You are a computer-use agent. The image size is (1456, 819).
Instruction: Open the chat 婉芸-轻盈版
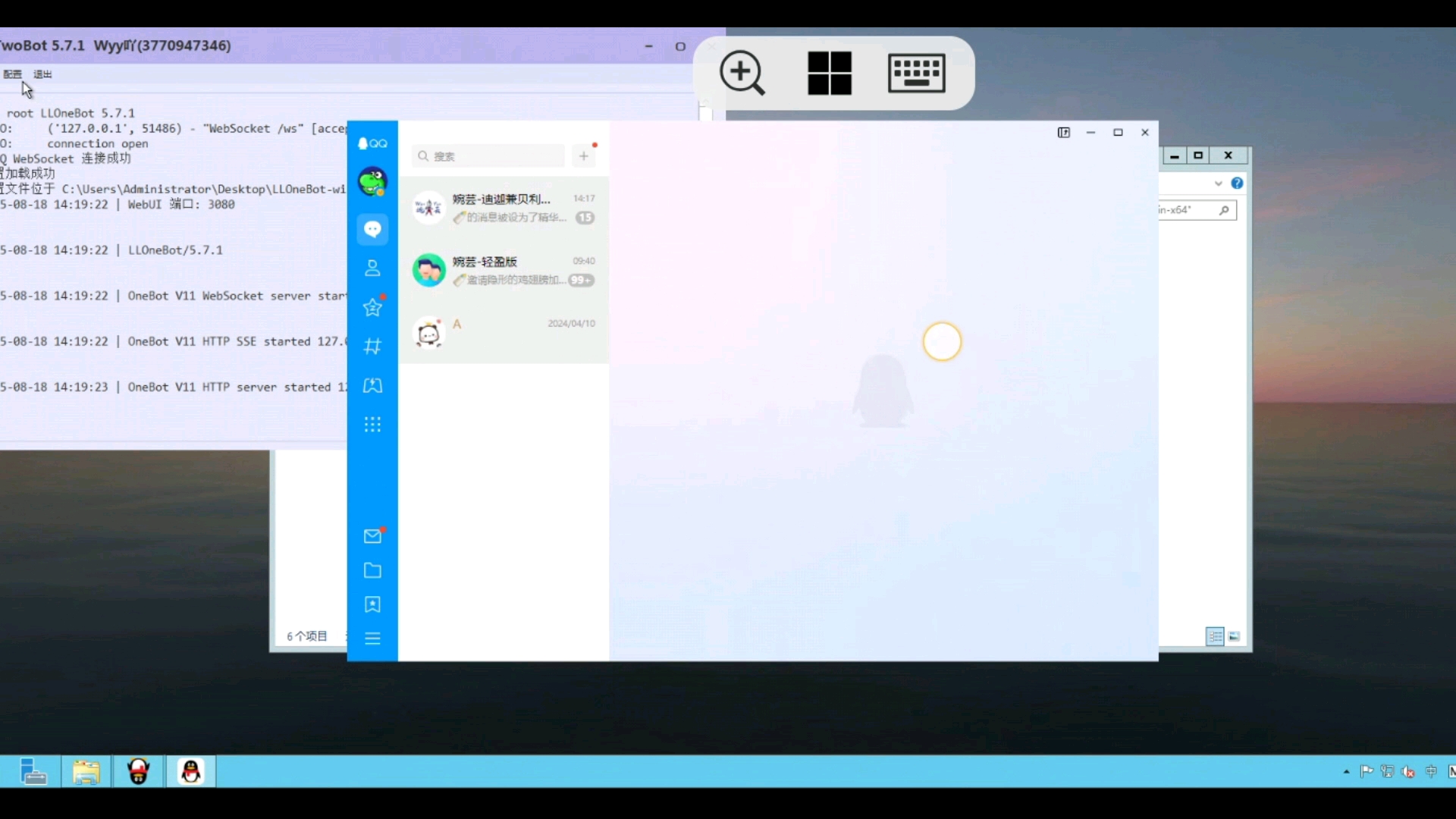504,271
